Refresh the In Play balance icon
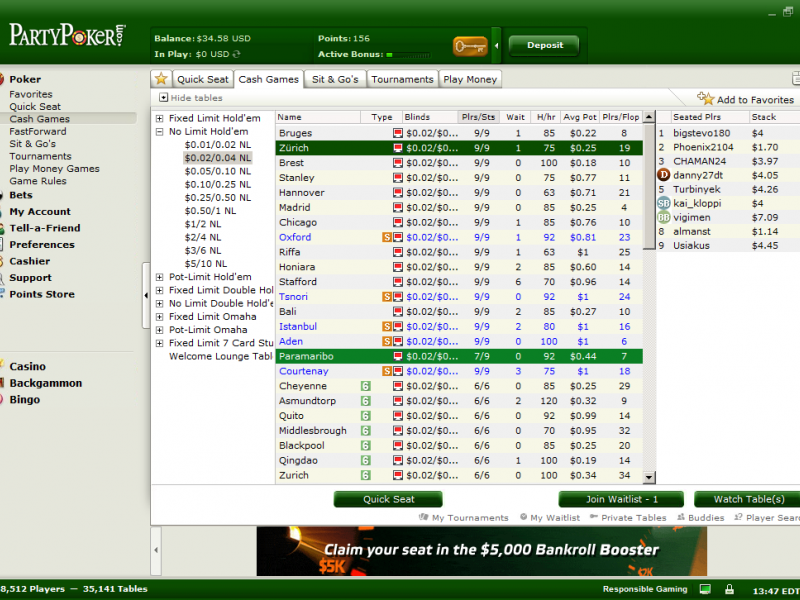 (x=237, y=54)
